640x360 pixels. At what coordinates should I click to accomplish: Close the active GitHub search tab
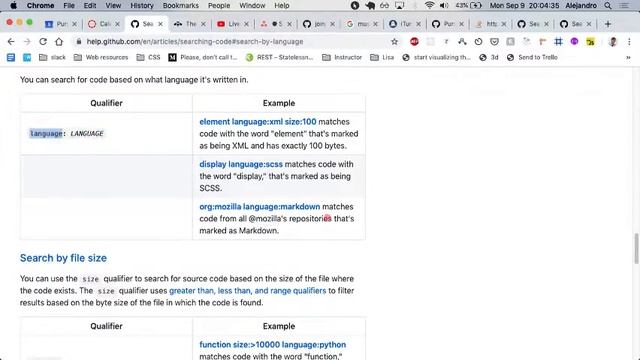[160, 24]
